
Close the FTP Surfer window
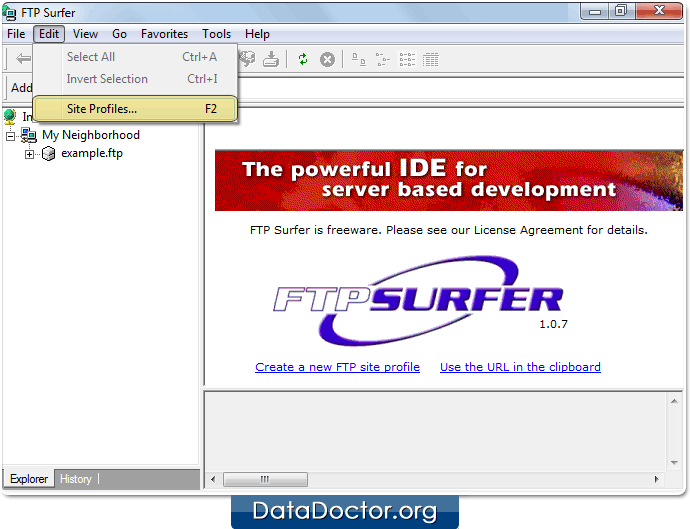click(659, 11)
